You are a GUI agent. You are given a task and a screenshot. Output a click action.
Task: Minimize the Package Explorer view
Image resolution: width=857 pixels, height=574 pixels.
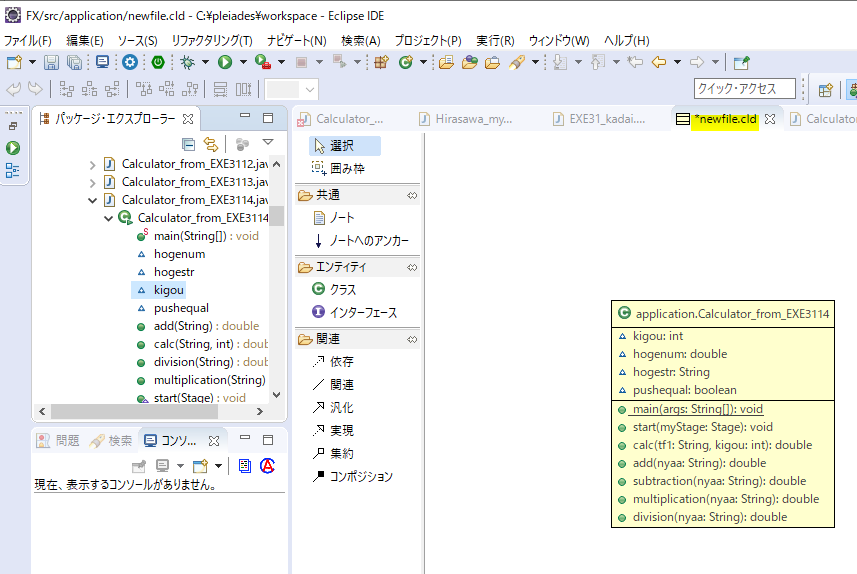pos(245,116)
